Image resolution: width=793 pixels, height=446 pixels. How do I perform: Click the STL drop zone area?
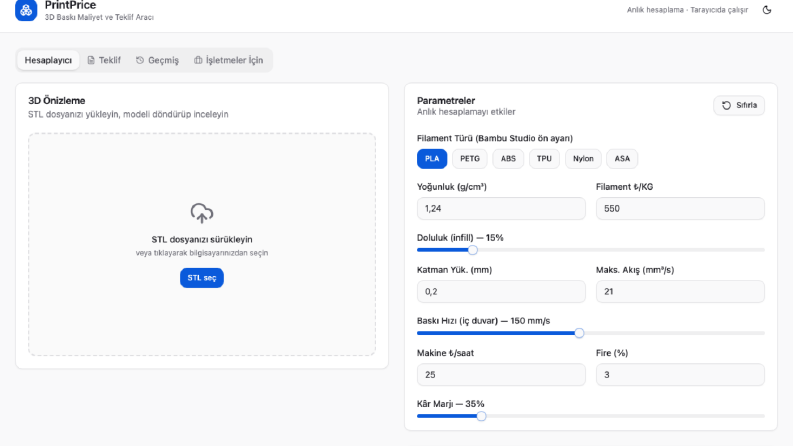(x=202, y=244)
